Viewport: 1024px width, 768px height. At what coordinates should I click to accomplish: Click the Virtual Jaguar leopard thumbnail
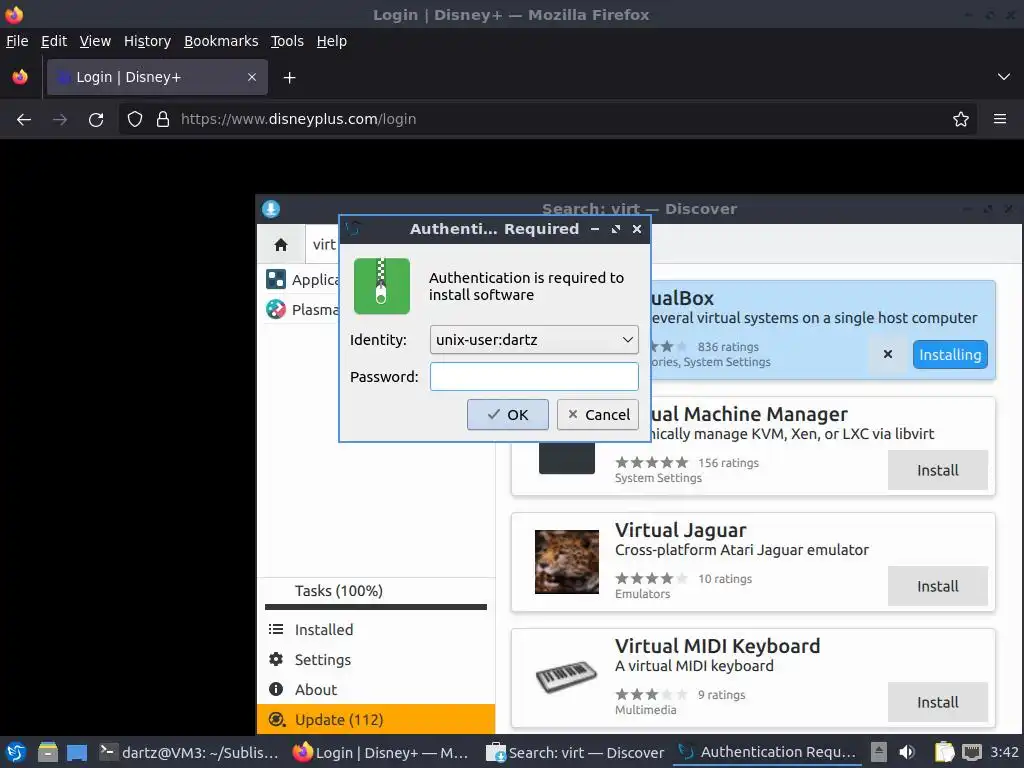(566, 562)
